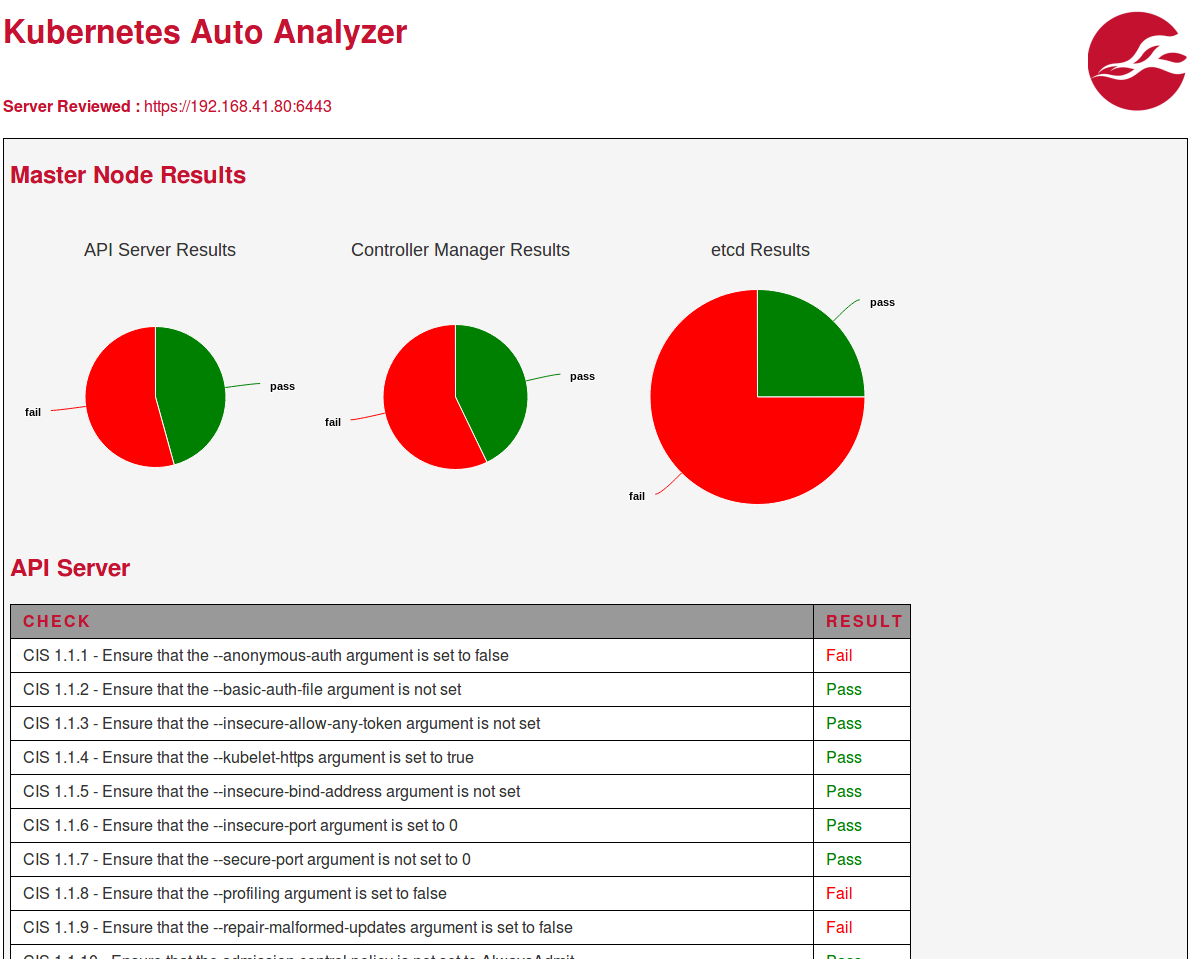Click the Pass result for CIS 1.1.7

[843, 860]
